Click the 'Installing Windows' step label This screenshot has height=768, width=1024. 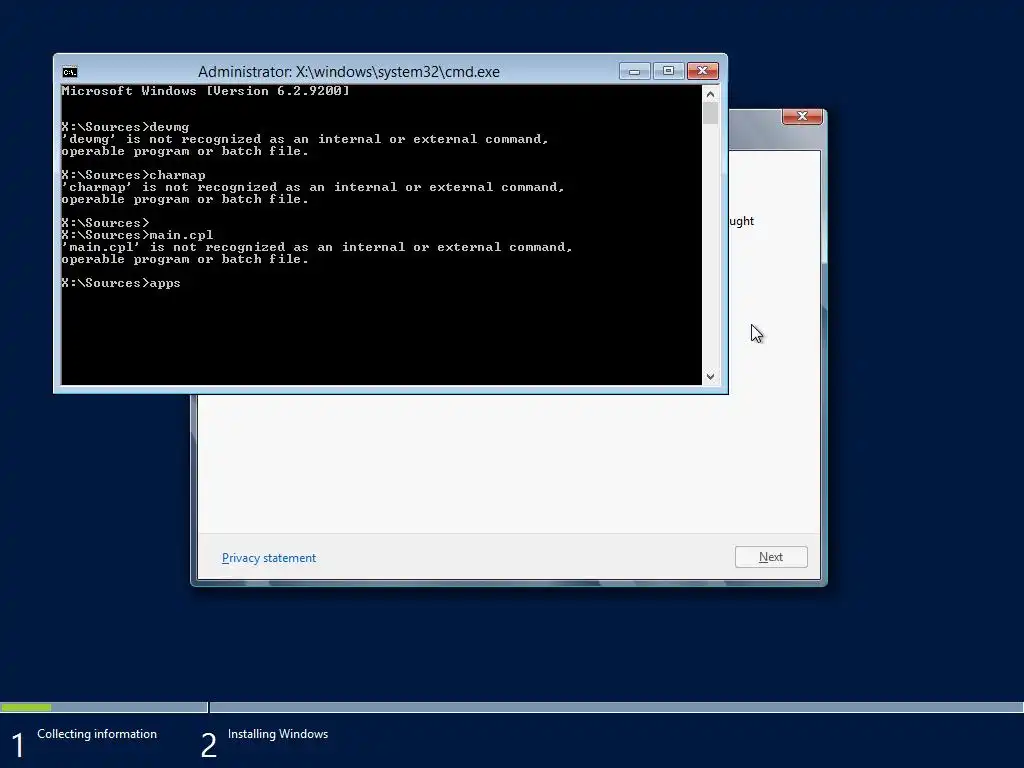pyautogui.click(x=278, y=734)
